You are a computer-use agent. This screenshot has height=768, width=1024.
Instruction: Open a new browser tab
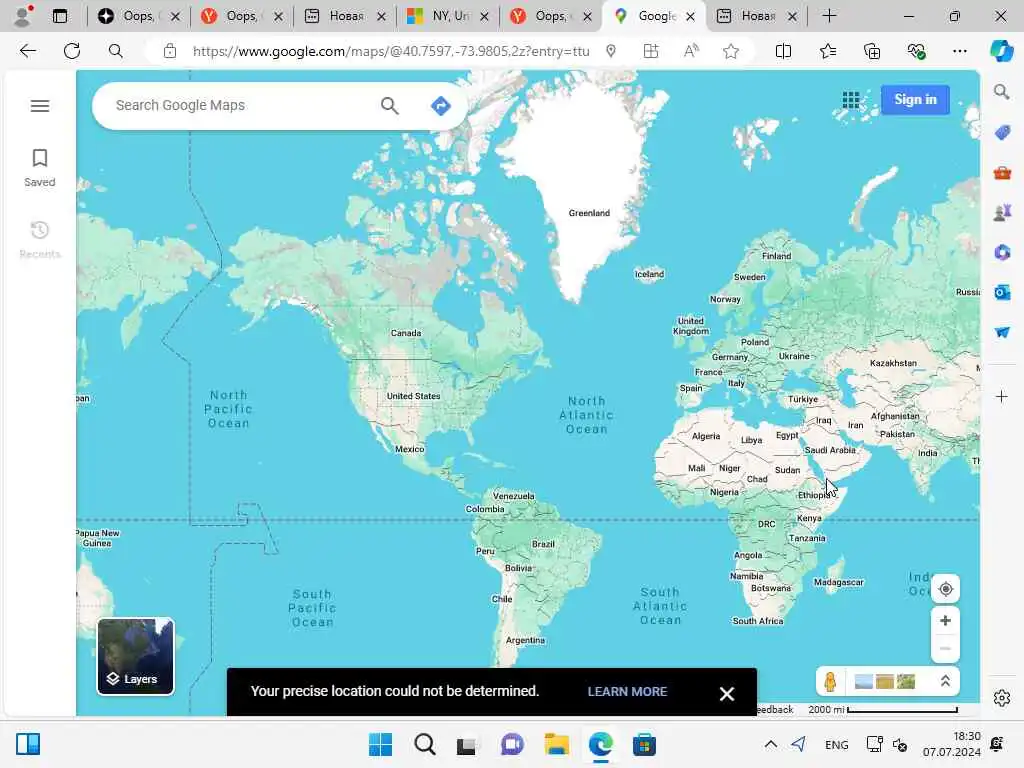829,16
